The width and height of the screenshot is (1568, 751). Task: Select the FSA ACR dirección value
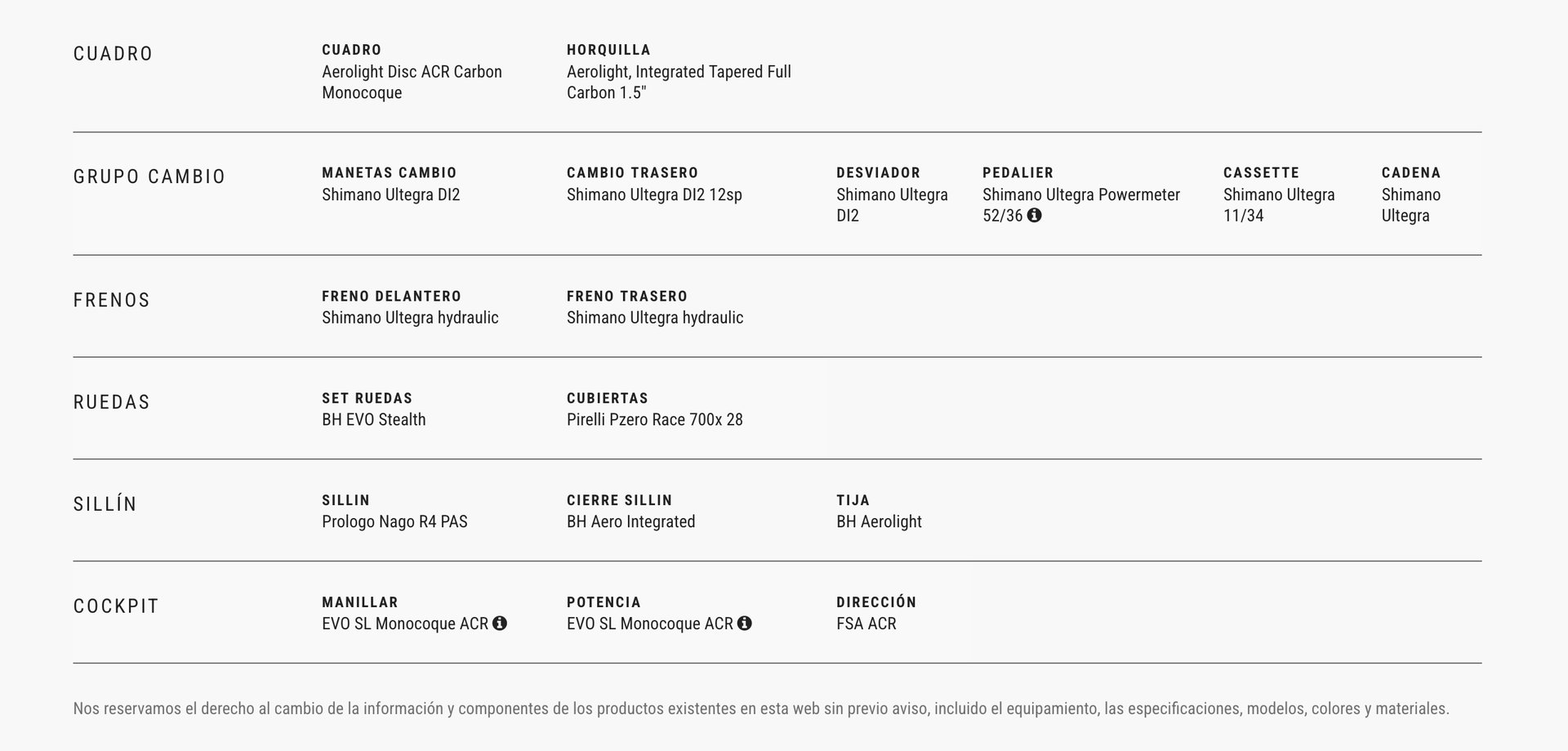(x=866, y=624)
